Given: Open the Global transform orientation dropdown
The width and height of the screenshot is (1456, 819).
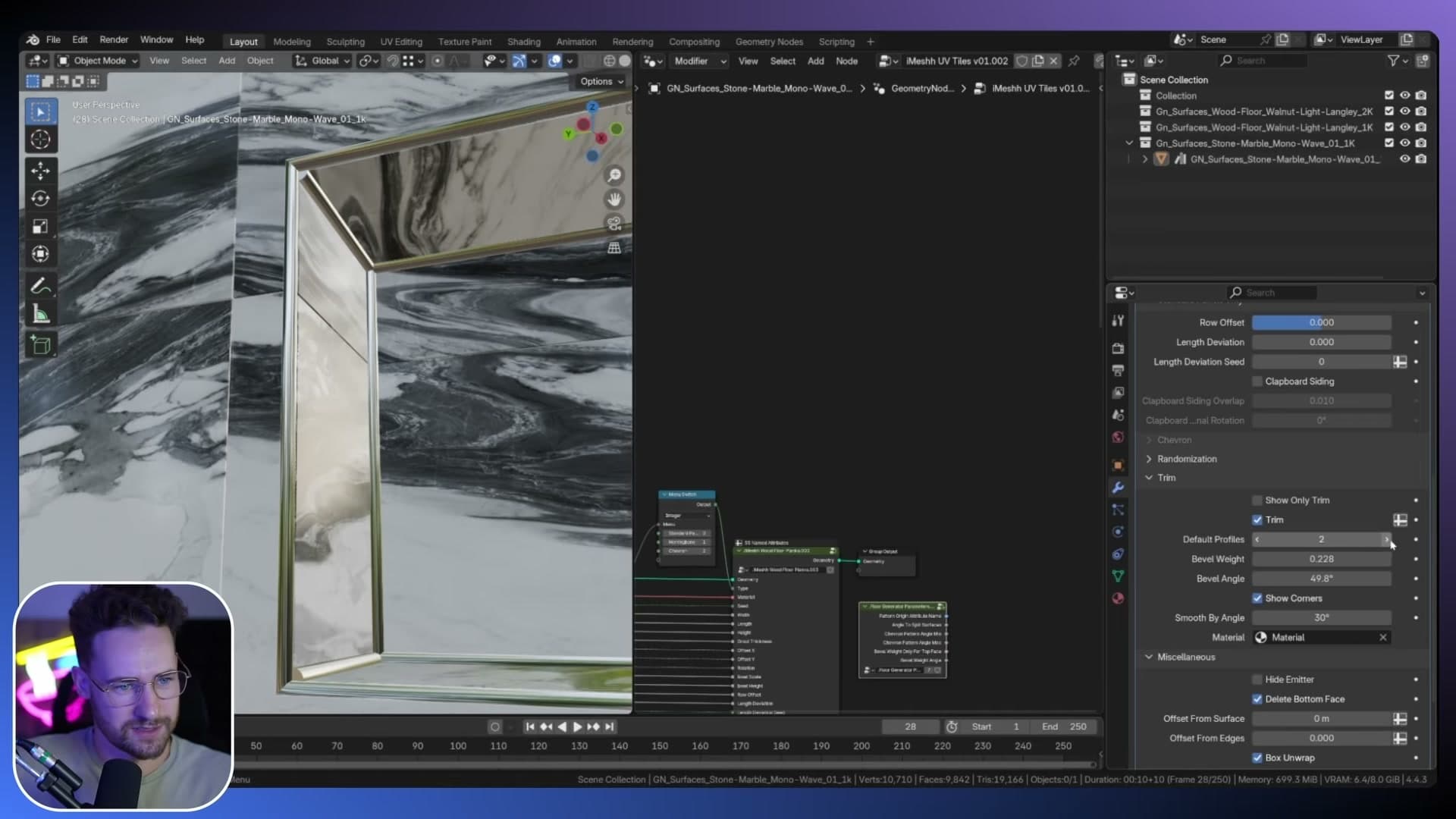Looking at the screenshot, I should coord(322,61).
